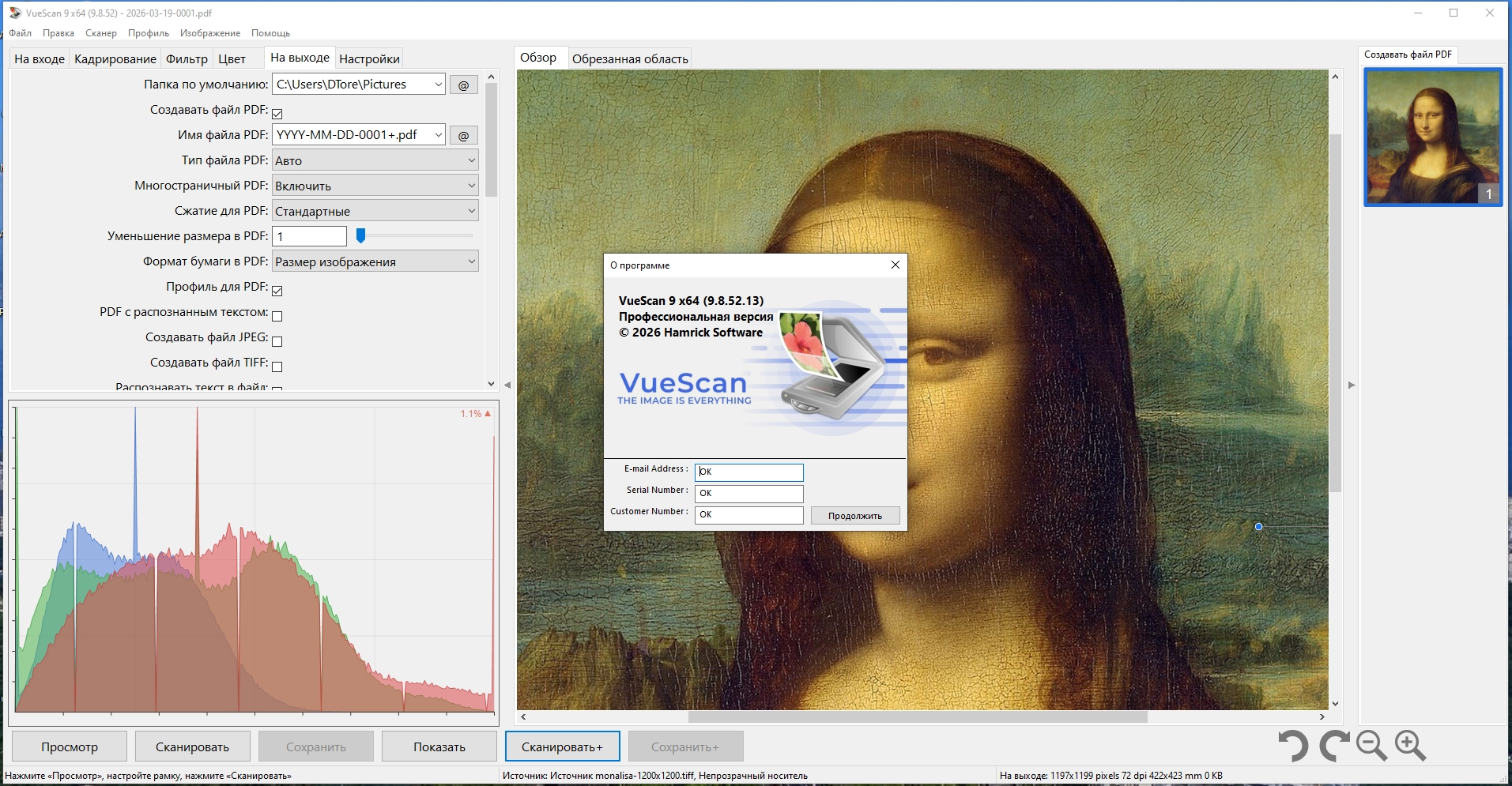
Task: Collapse the right panel using the arrow
Action: coord(1352,385)
